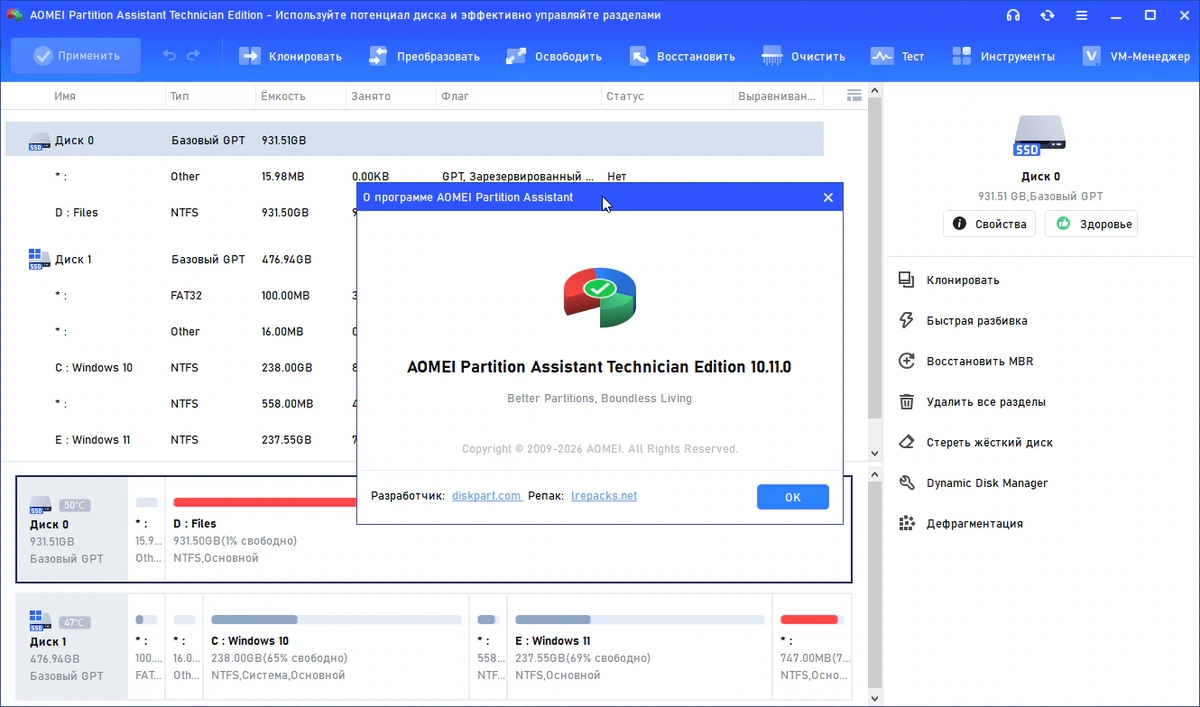Click the column view options icon
Screen dimensions: 1200x707
click(854, 96)
